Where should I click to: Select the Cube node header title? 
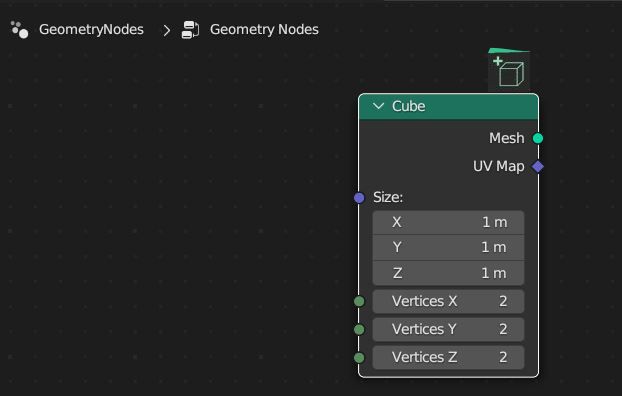[x=409, y=106]
